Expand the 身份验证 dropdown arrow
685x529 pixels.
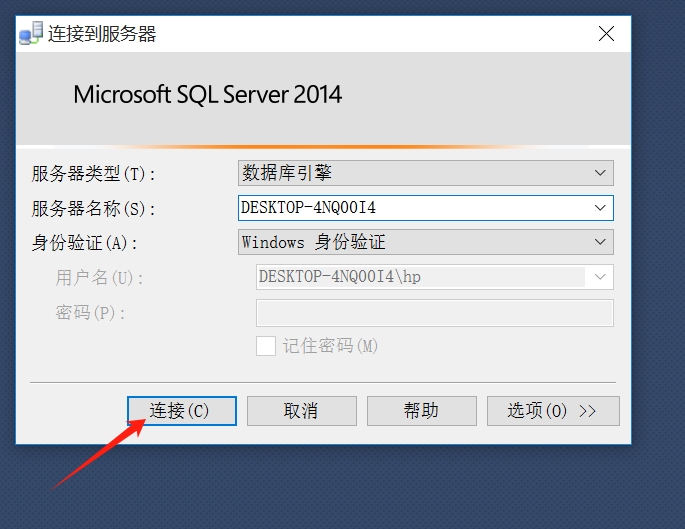click(600, 242)
